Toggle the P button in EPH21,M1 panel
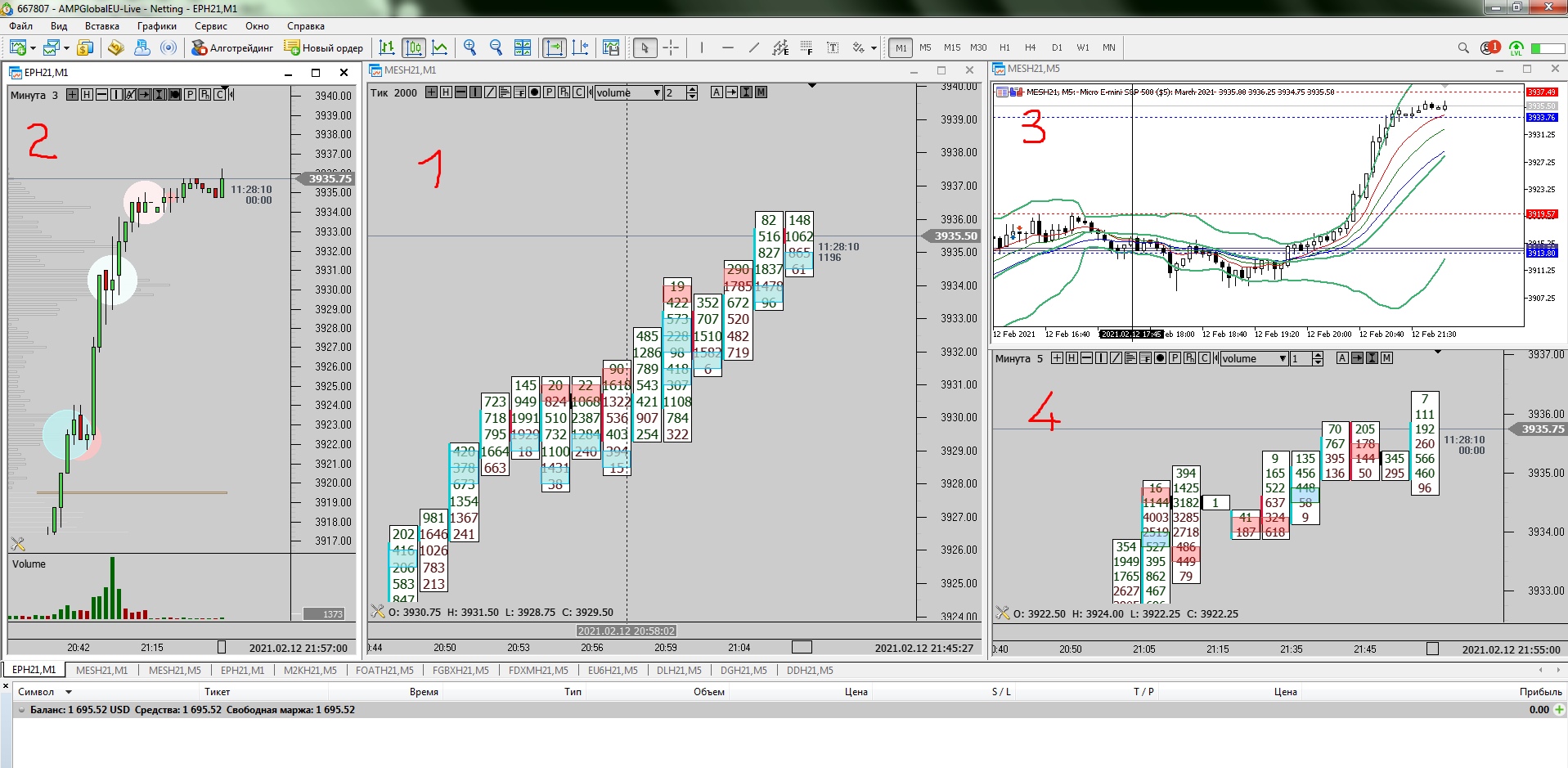Viewport: 1568px width, 768px height. pyautogui.click(x=190, y=95)
